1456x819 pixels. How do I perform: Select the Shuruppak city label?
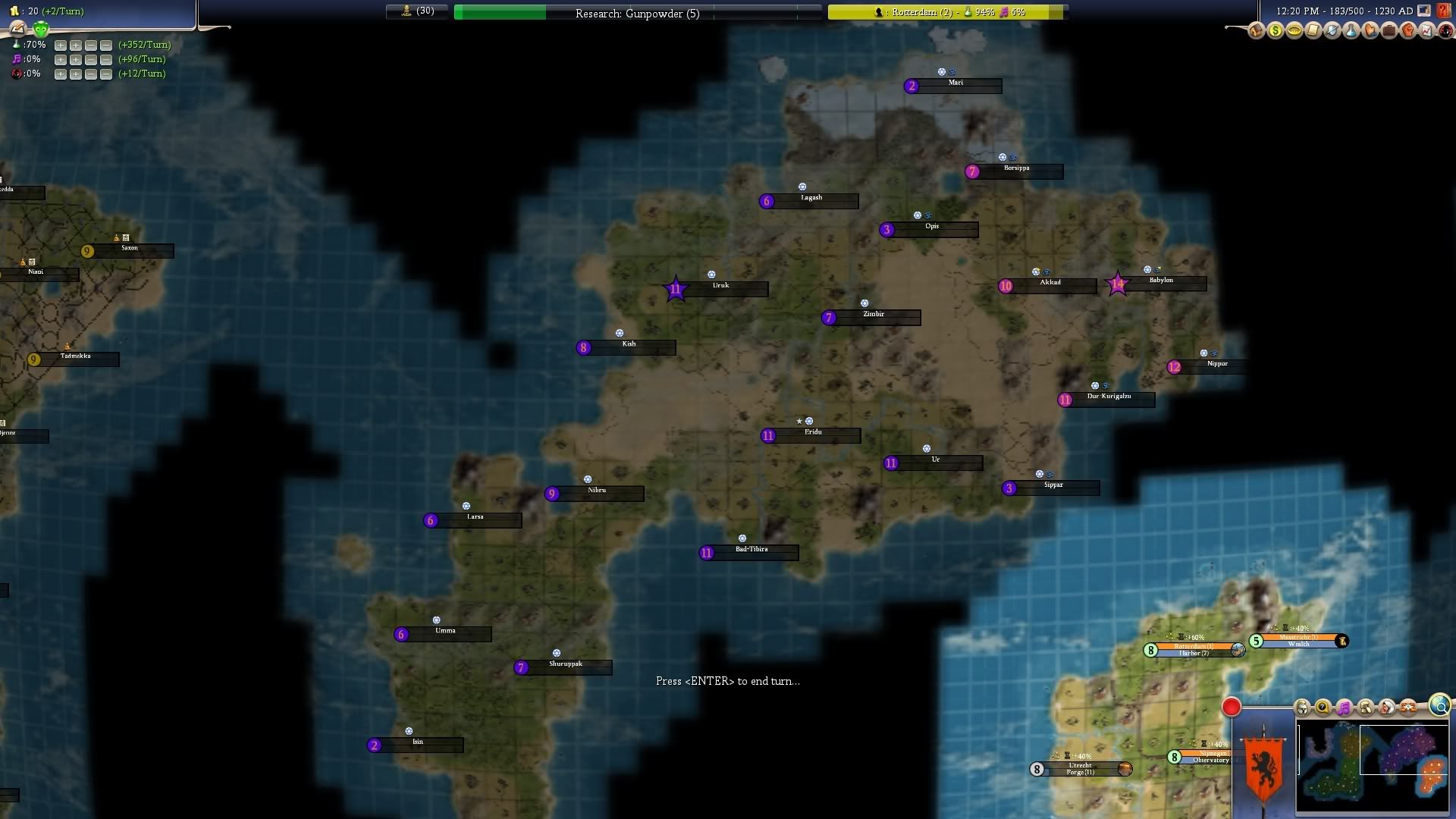coord(563,667)
